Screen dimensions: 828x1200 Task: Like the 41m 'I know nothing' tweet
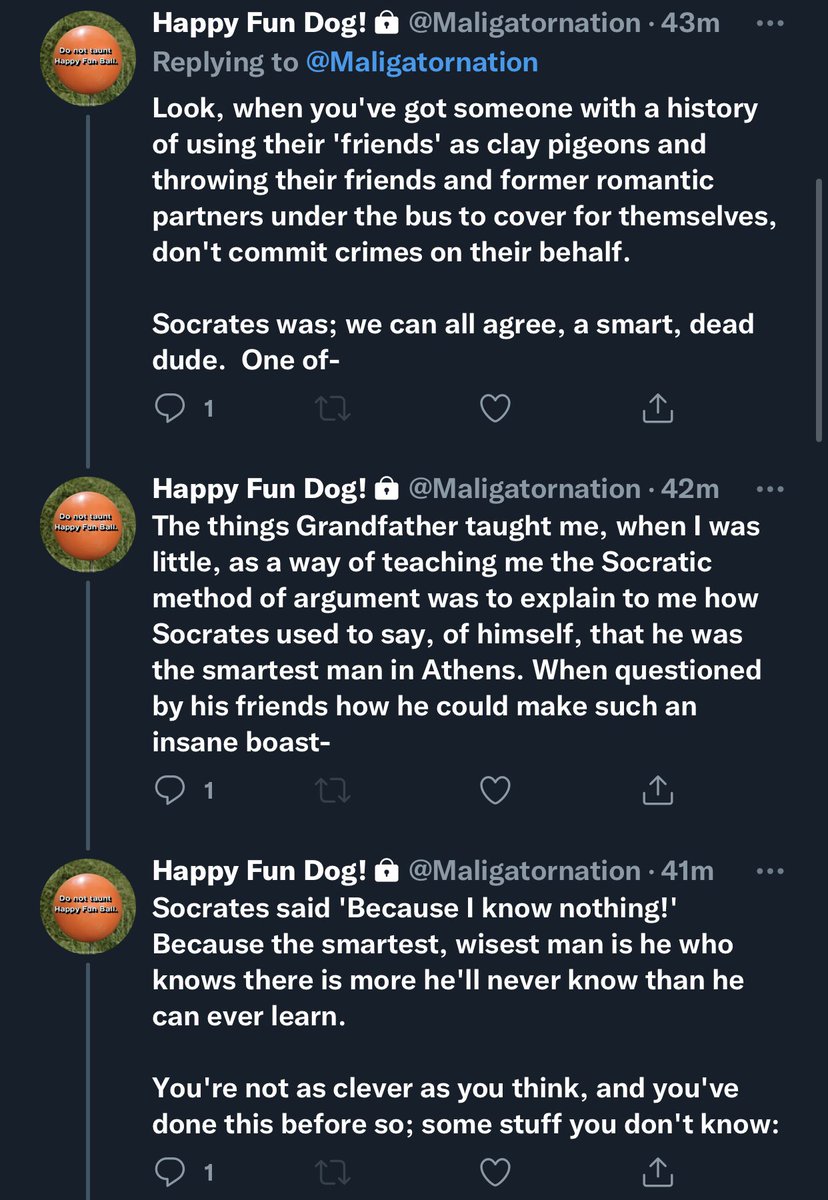(495, 1170)
